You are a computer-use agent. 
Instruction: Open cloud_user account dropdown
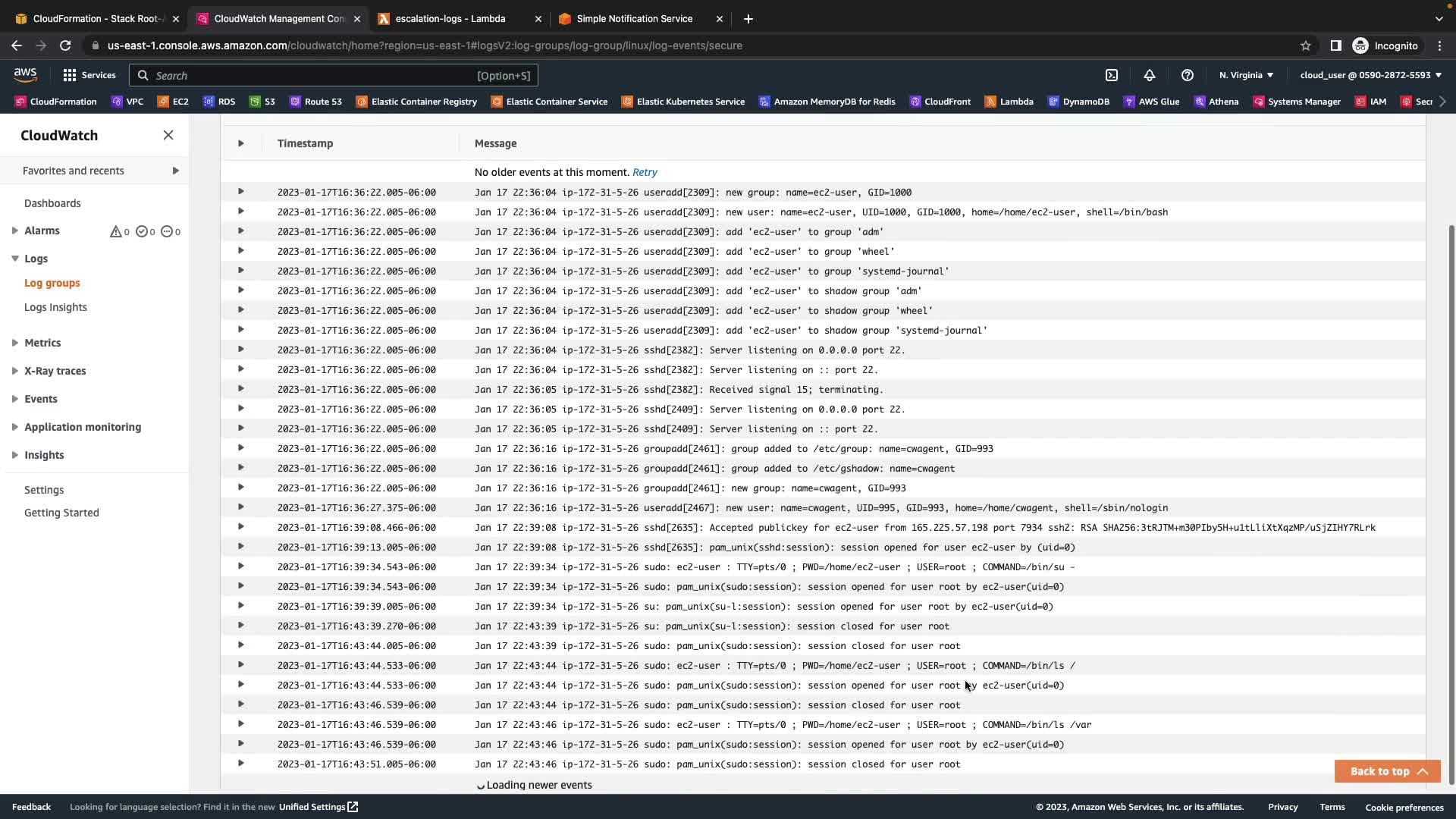coord(1370,75)
